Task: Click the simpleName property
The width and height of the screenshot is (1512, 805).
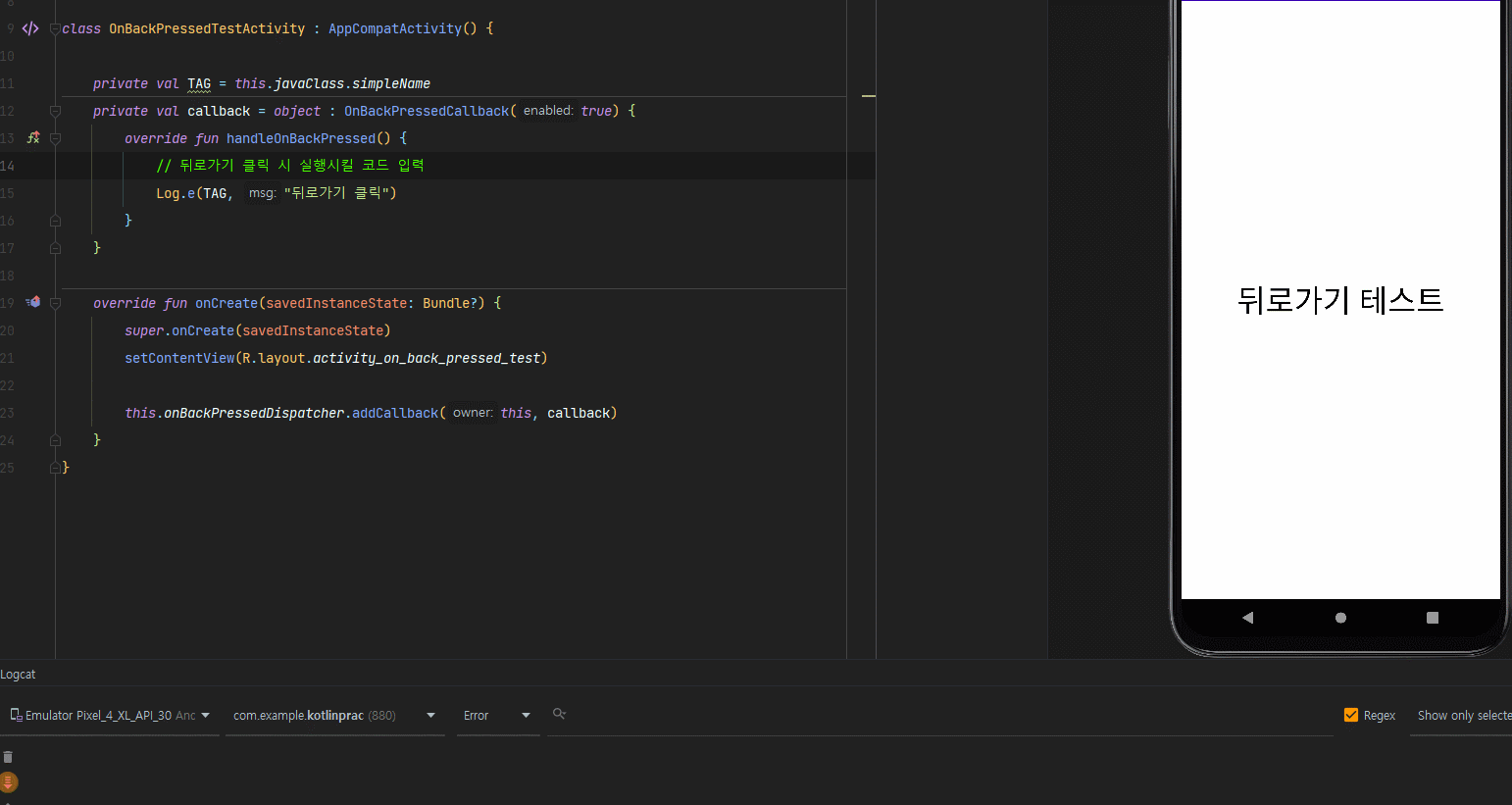Action: (x=391, y=83)
